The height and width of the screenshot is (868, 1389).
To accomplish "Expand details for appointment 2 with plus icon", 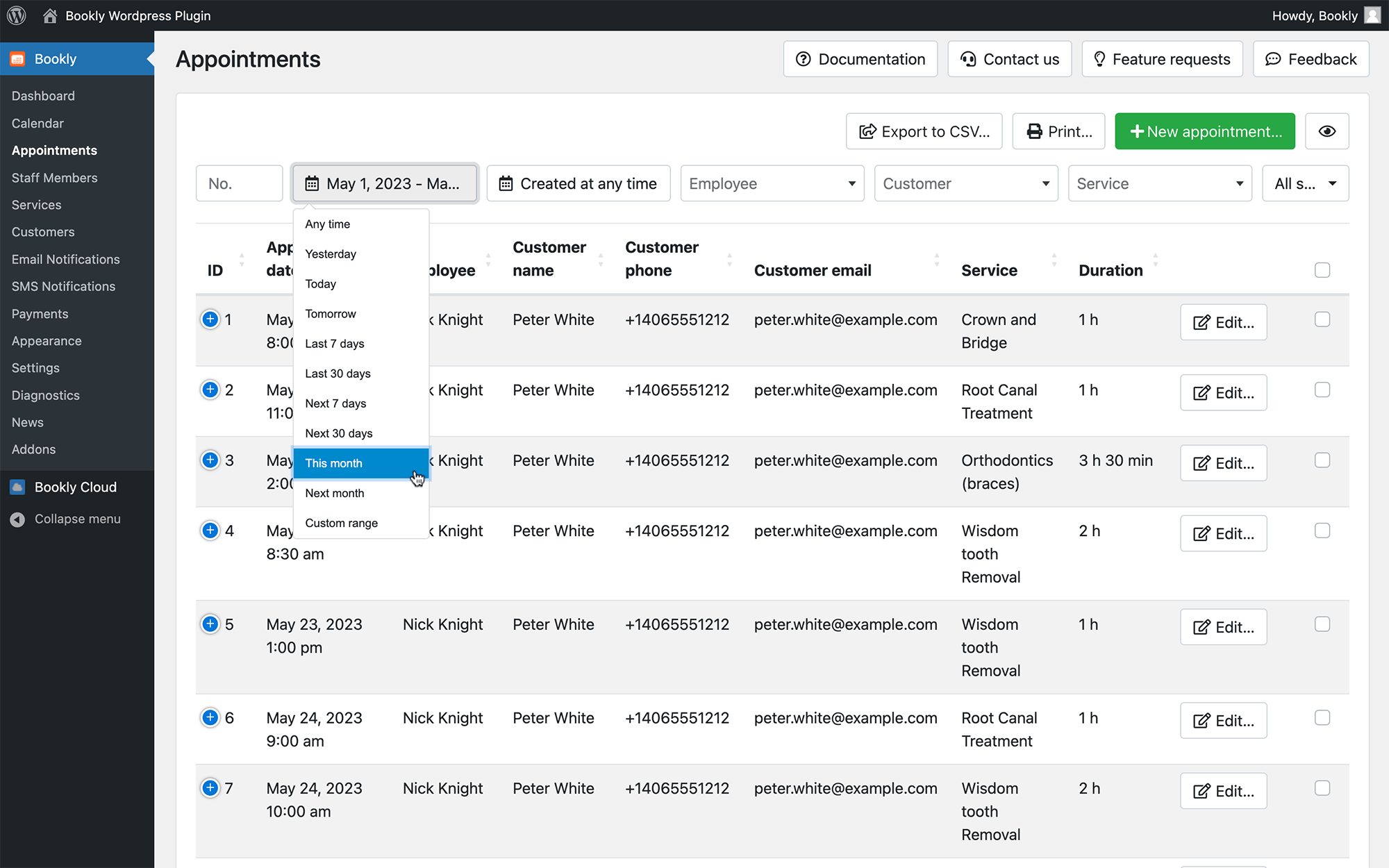I will 210,390.
